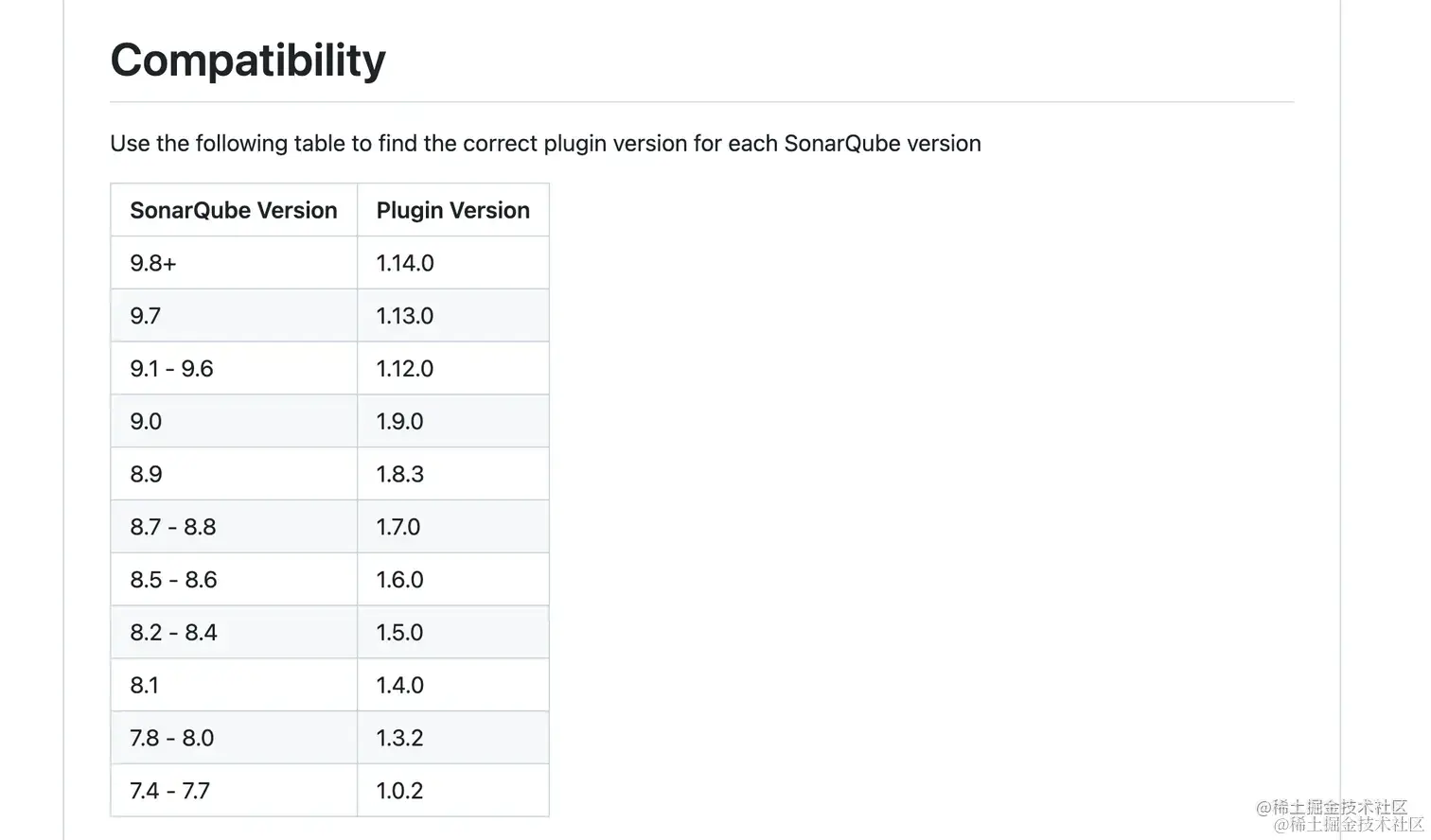Click the 8.2 - 8.4 range cell
Viewport: 1431px width, 840px height.
(x=234, y=632)
